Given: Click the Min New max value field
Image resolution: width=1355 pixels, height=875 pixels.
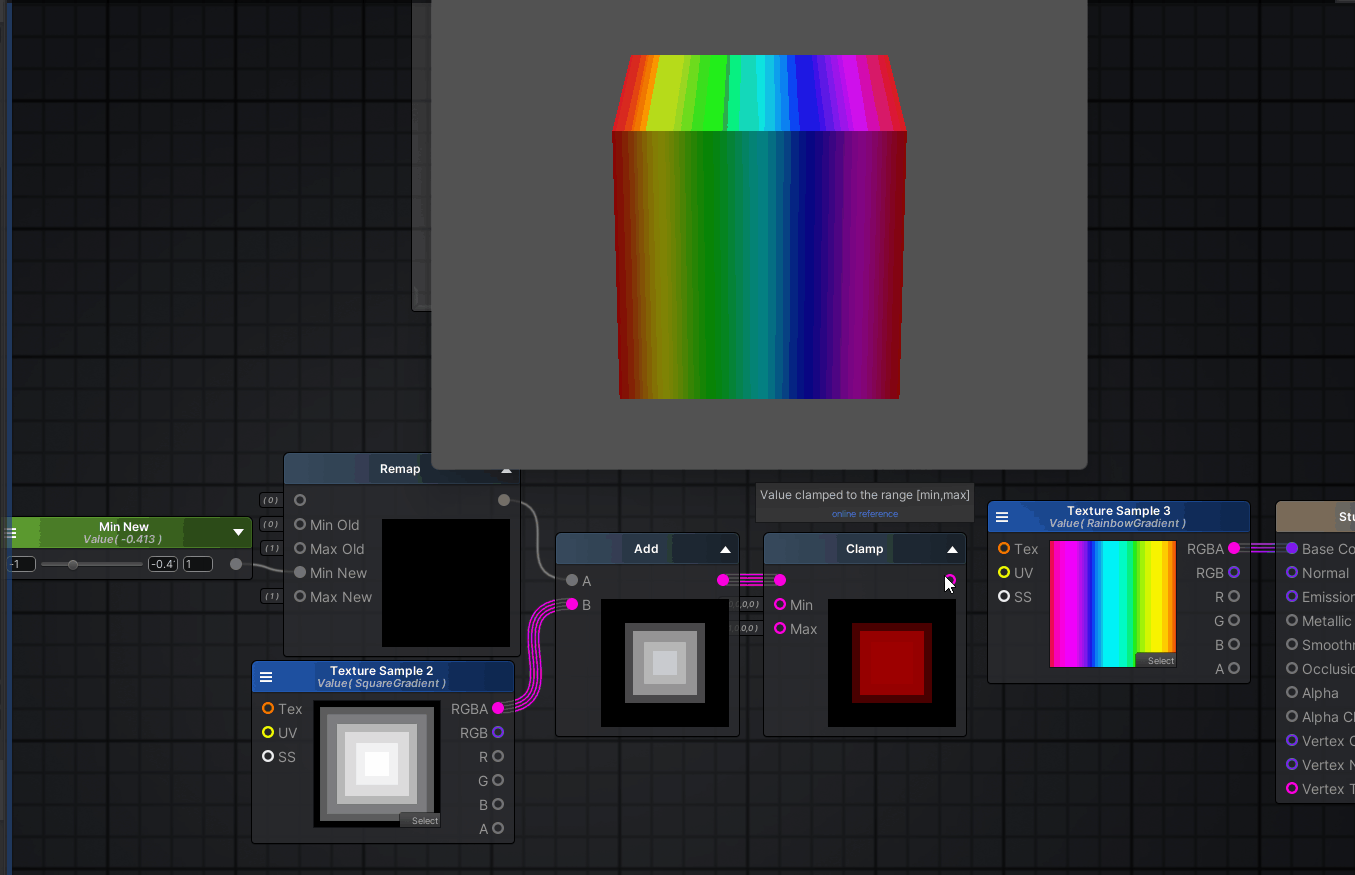Looking at the screenshot, I should click(x=197, y=564).
